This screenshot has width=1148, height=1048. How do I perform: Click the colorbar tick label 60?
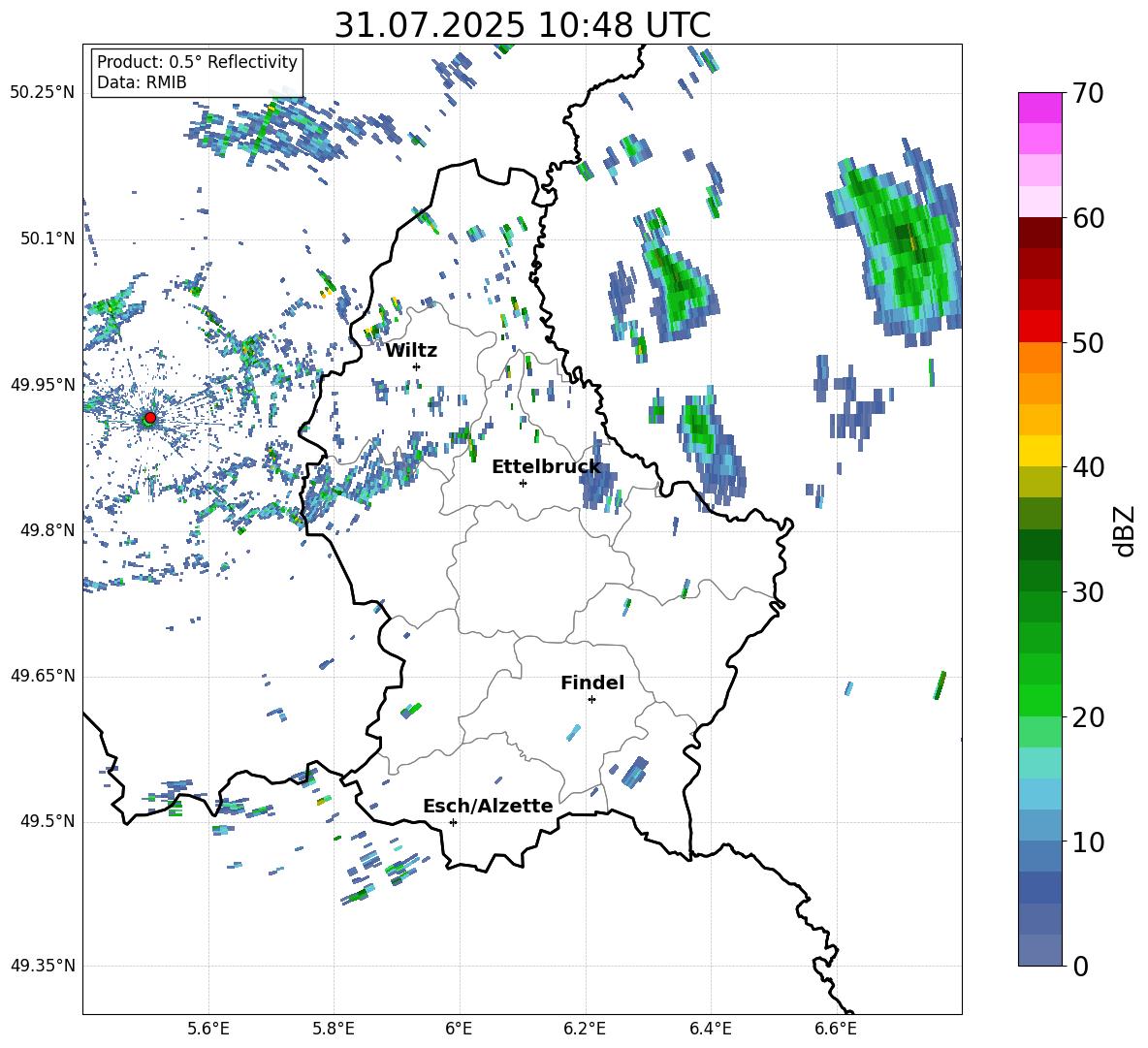pyautogui.click(x=1087, y=218)
